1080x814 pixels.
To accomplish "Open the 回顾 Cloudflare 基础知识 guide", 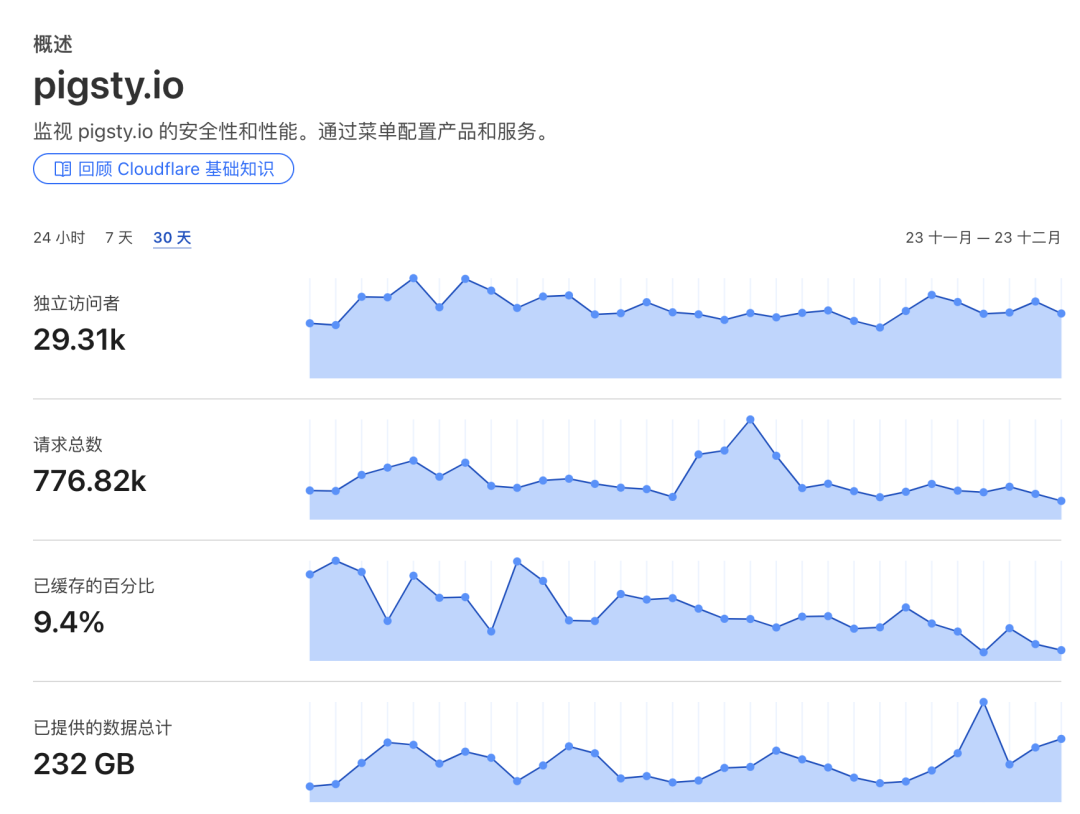I will tap(163, 169).
